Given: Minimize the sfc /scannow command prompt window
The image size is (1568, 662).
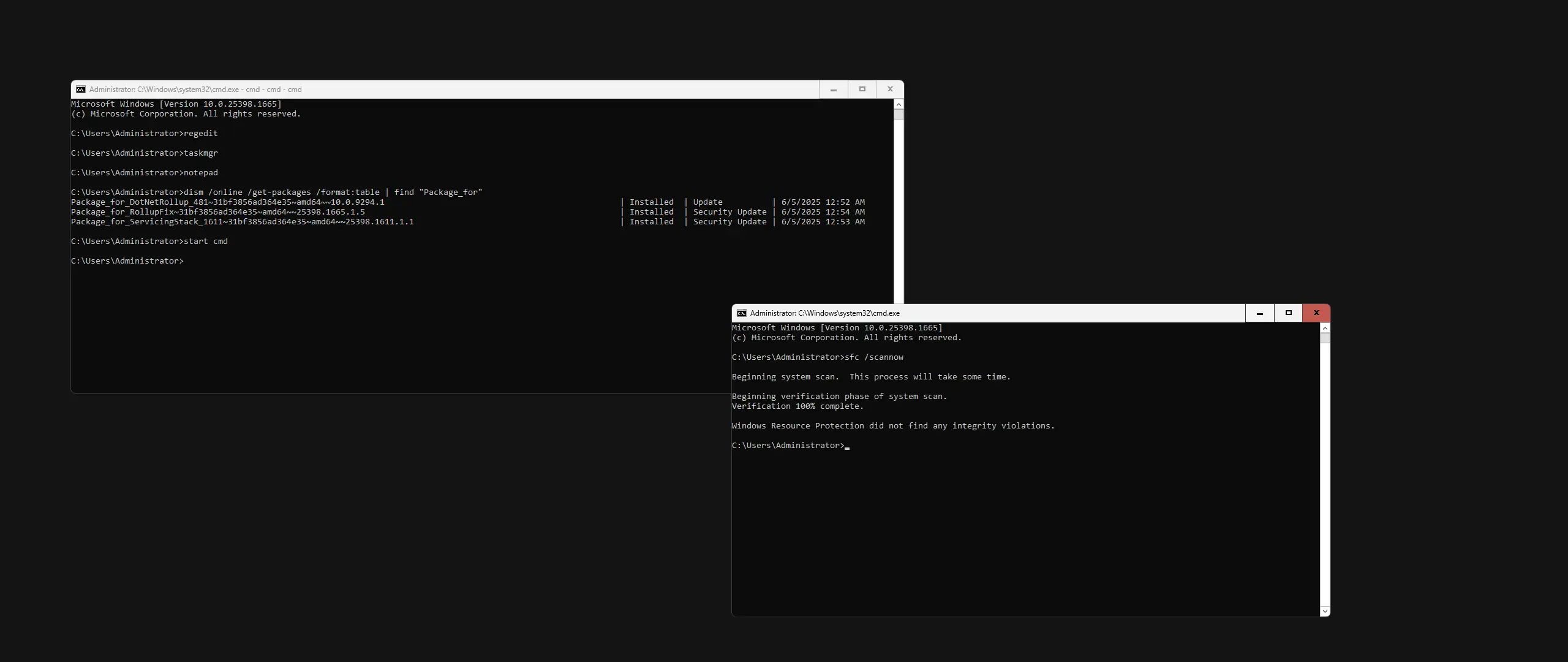Looking at the screenshot, I should [x=1259, y=313].
